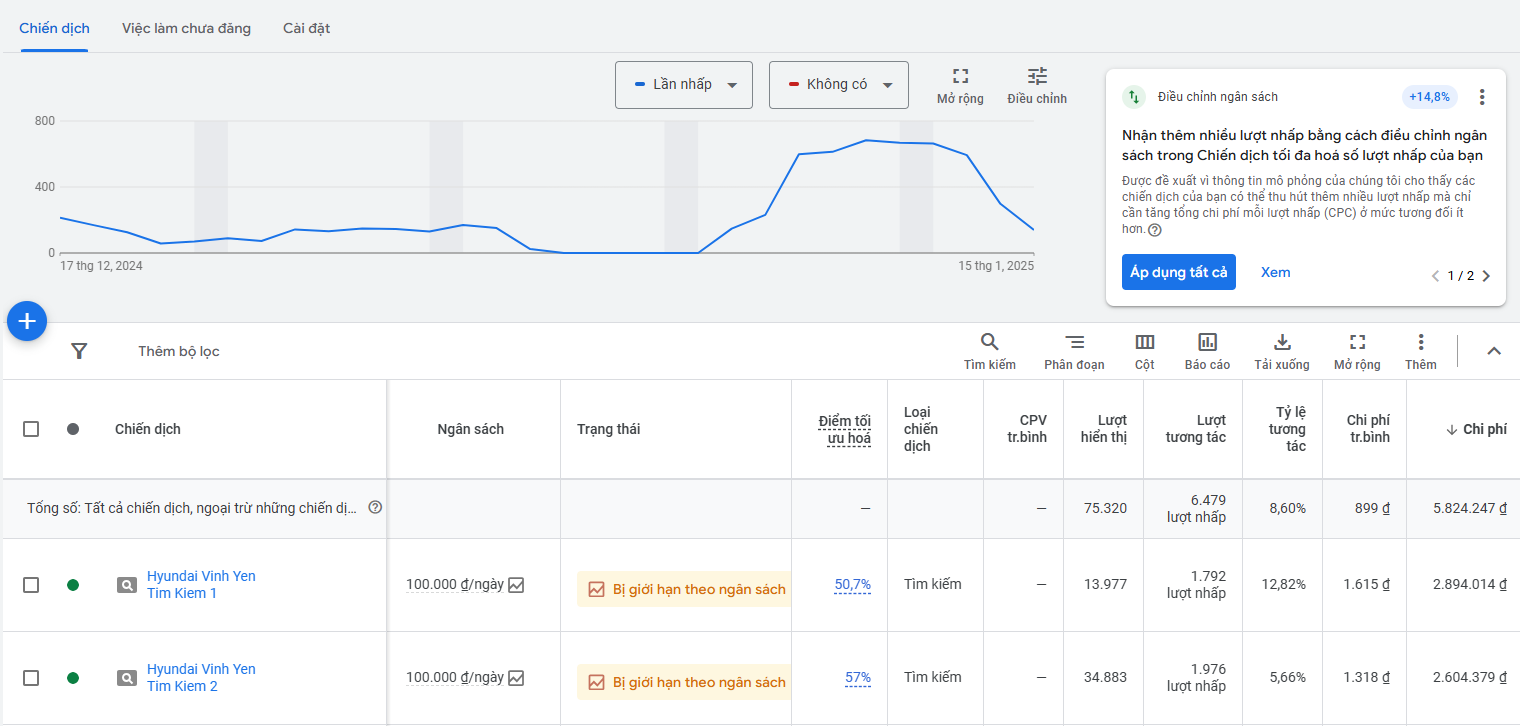The image size is (1520, 726).
Task: Open the recommendation card three-dot menu
Action: 1482,97
